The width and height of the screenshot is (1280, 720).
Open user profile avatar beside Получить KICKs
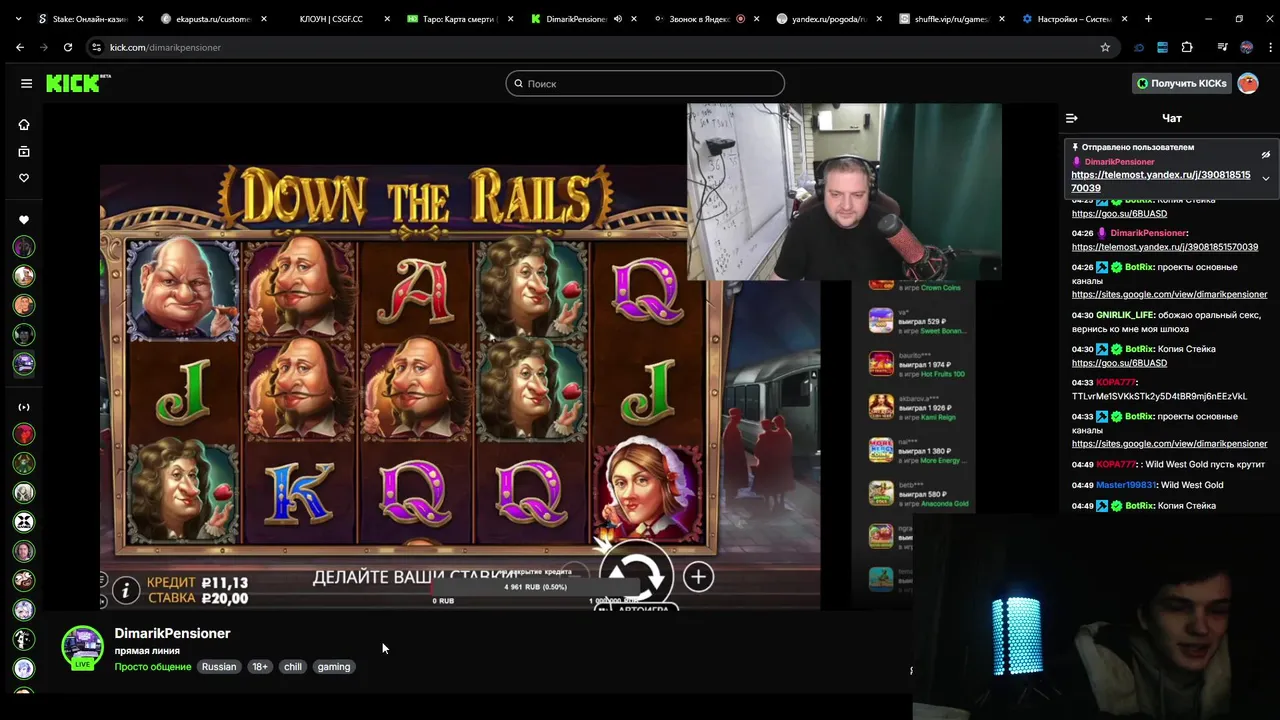click(1248, 83)
